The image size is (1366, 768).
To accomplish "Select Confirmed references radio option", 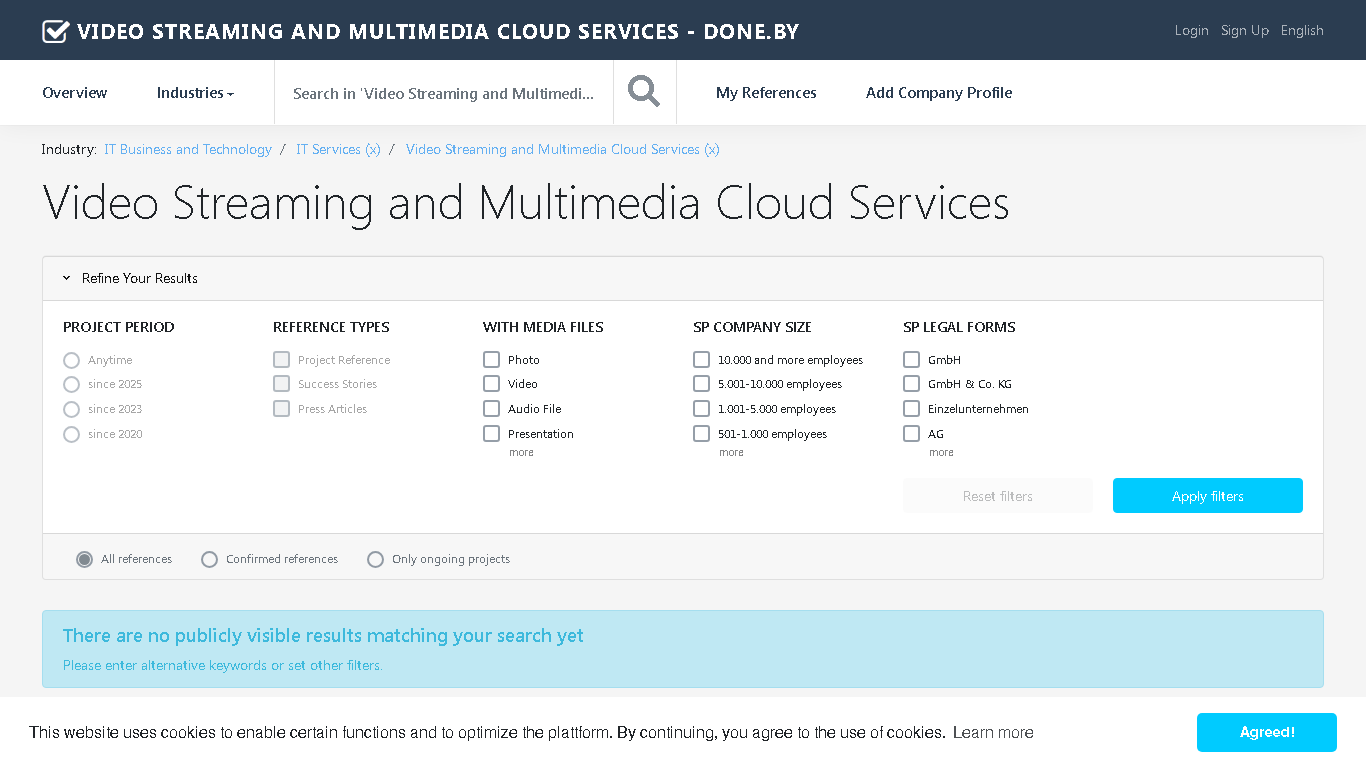I will pos(209,559).
